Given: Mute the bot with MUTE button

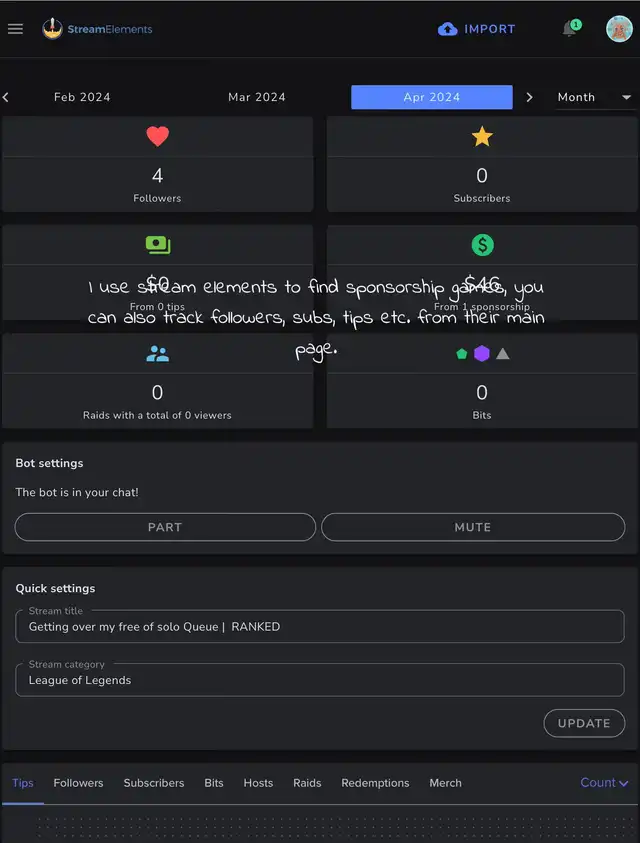Looking at the screenshot, I should (473, 527).
